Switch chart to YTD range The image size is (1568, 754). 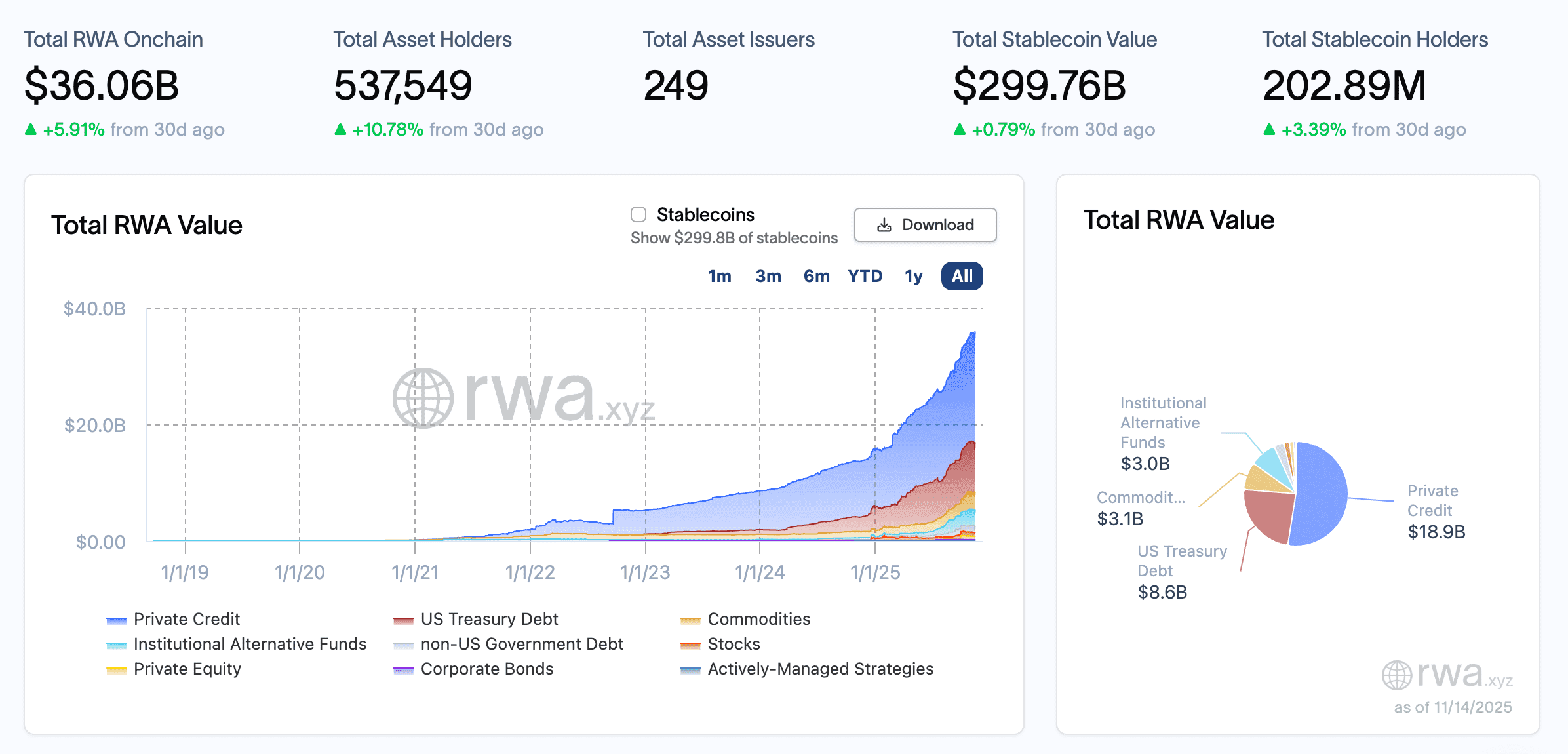point(865,276)
